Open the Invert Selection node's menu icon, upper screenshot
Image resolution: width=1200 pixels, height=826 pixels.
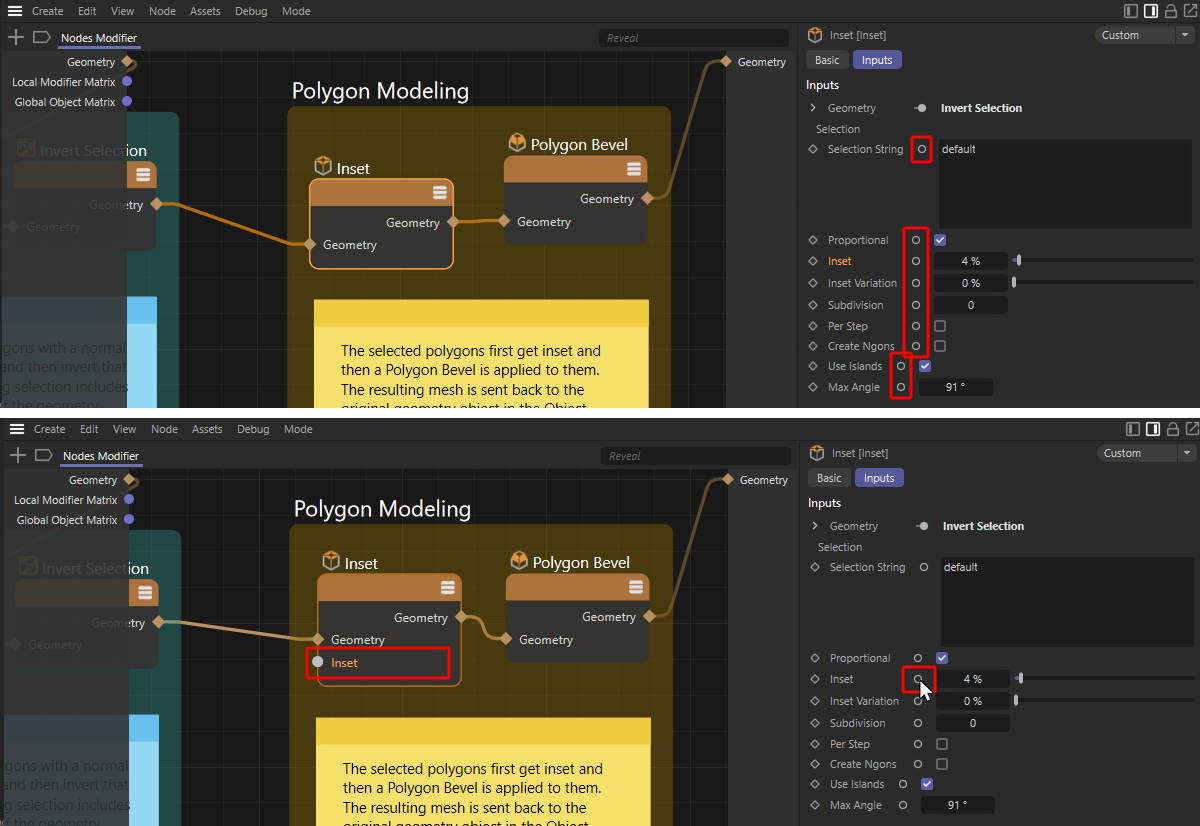pyautogui.click(x=143, y=175)
